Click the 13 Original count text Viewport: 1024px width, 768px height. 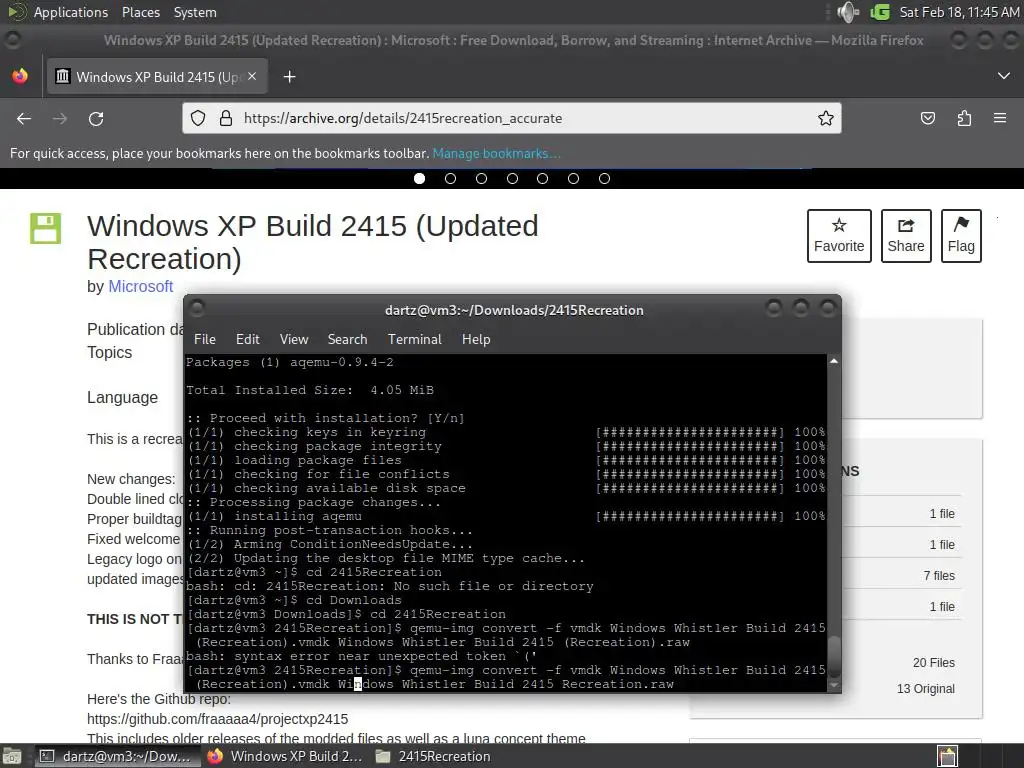925,688
